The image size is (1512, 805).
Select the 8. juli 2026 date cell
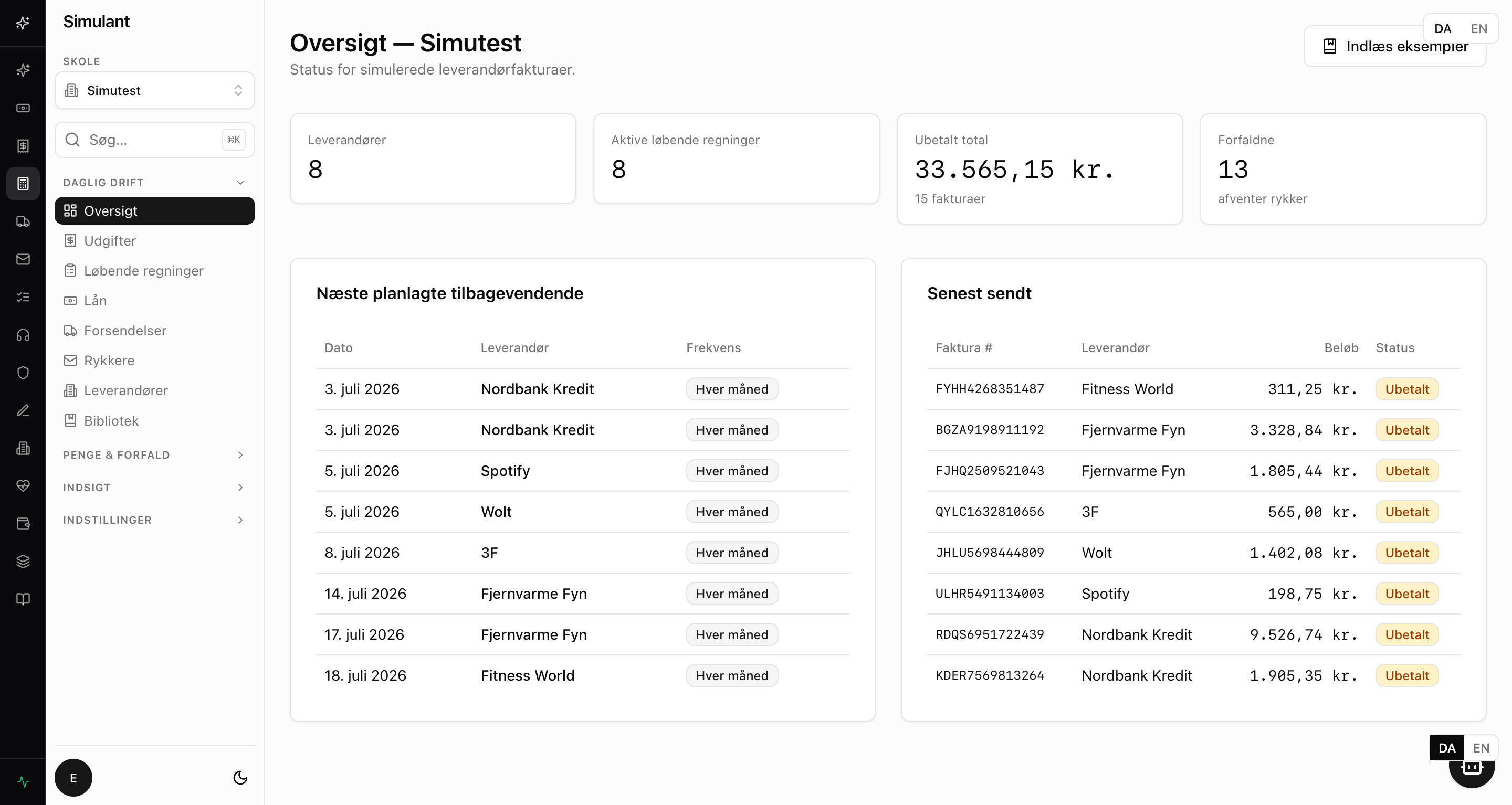pyautogui.click(x=362, y=553)
